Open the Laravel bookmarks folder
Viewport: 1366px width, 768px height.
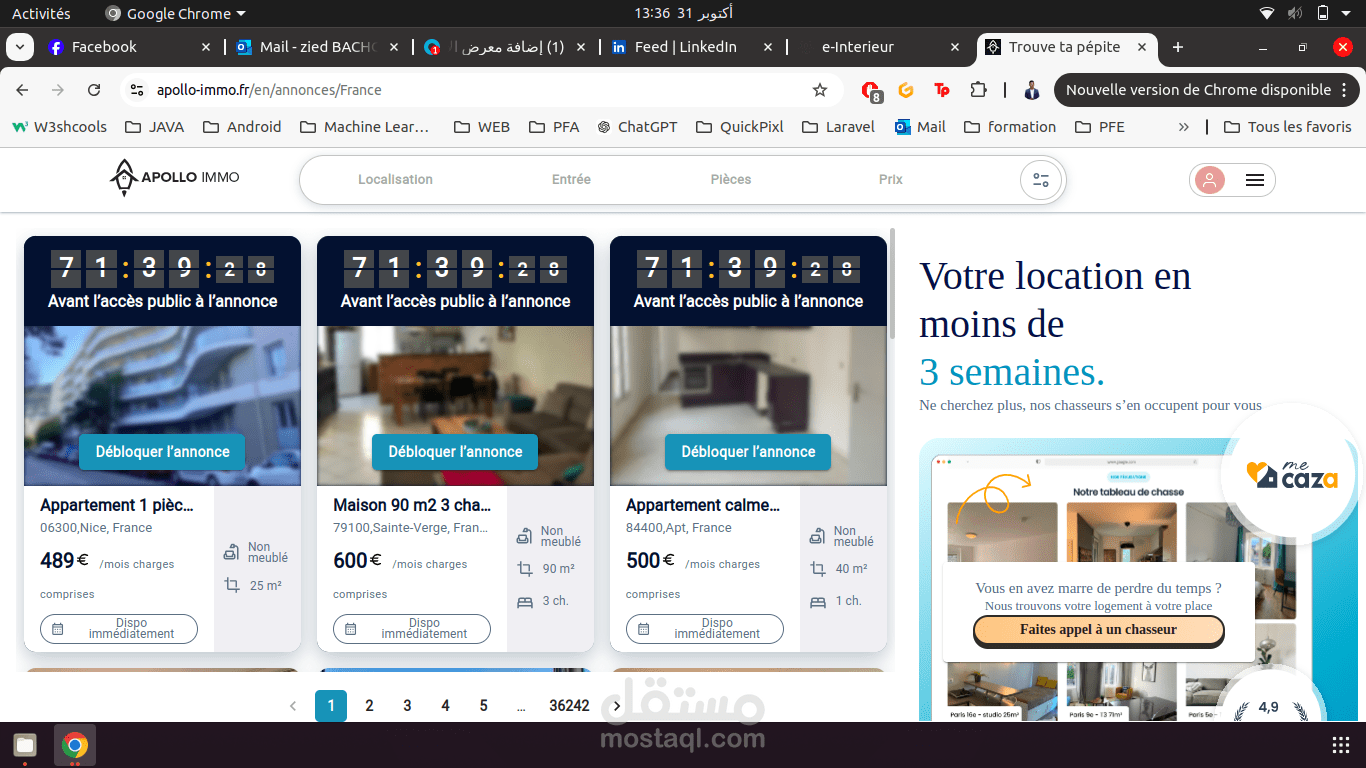click(838, 127)
